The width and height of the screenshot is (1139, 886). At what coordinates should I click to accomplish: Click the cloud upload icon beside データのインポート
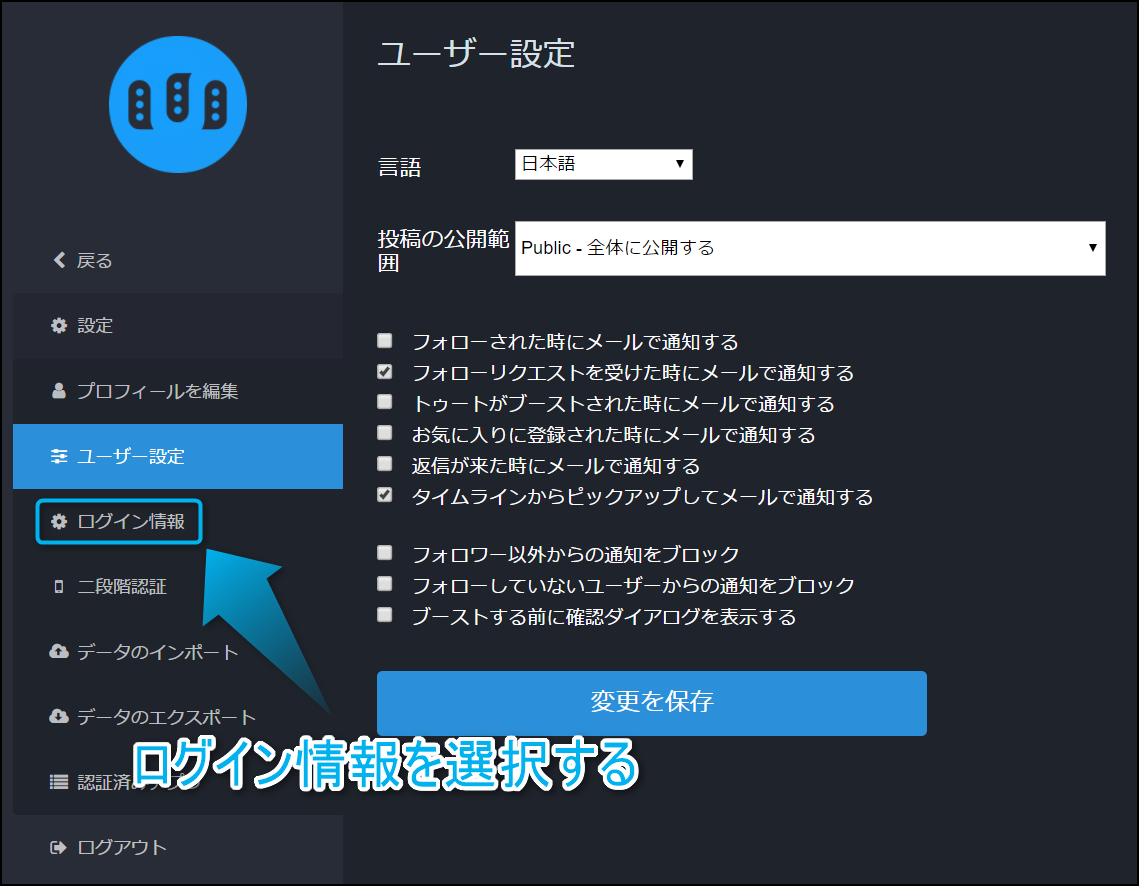(x=59, y=652)
